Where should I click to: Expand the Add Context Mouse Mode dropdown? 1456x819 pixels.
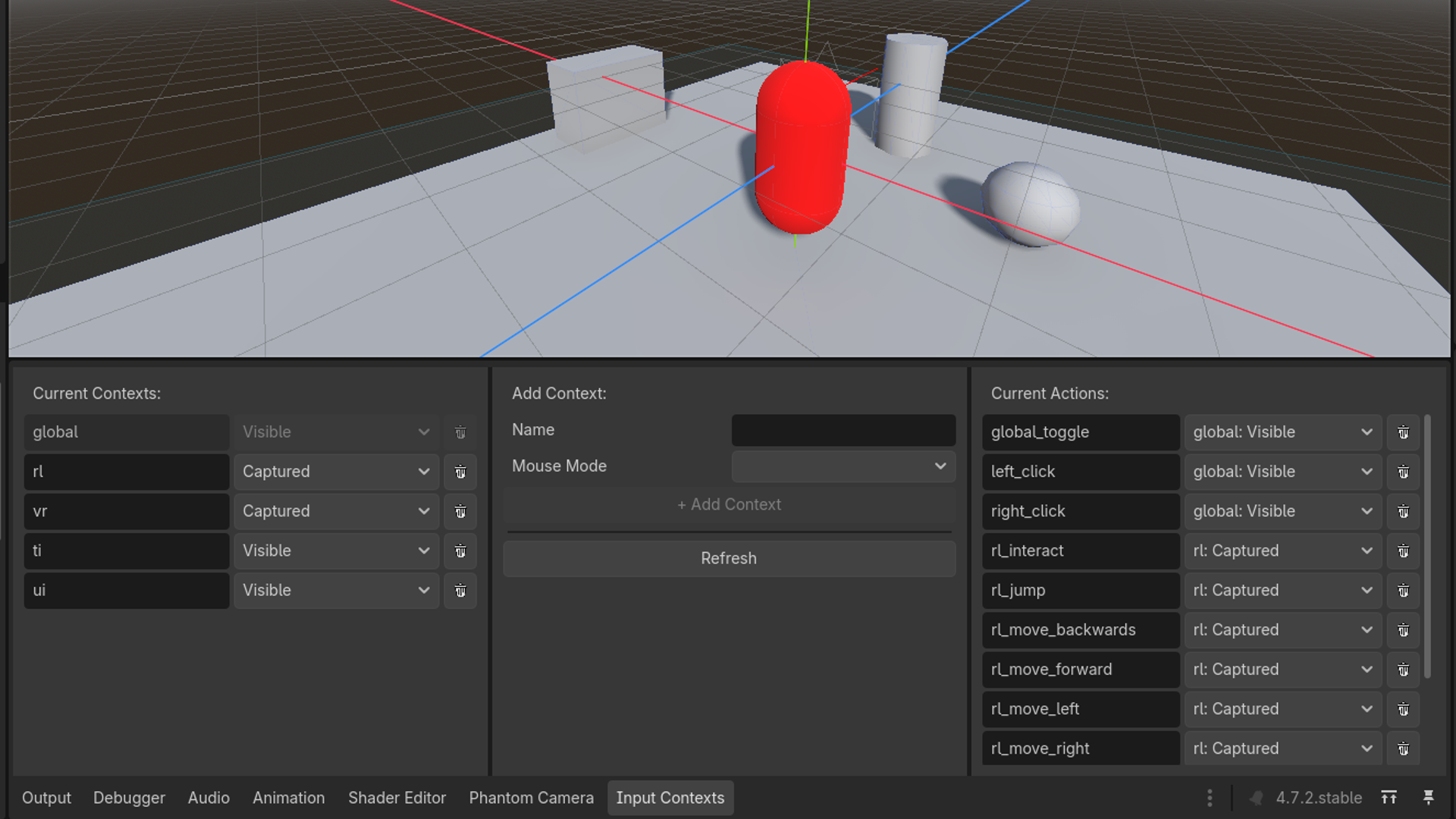coord(843,466)
